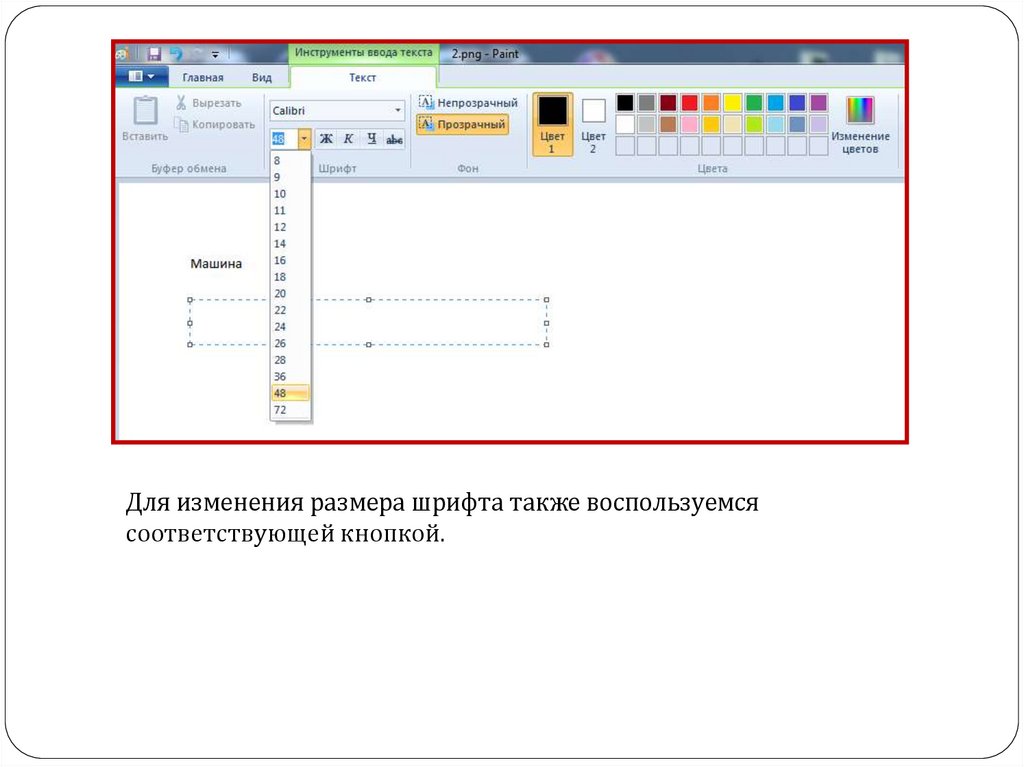
Task: Choose font size 72 from list
Action: (280, 410)
